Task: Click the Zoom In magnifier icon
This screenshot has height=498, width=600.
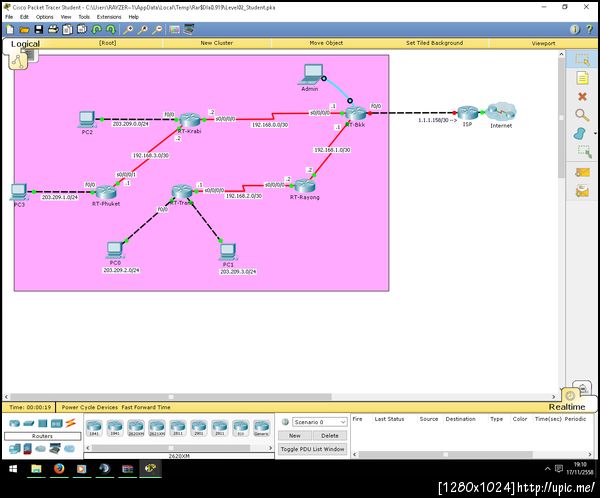Action: (x=128, y=29)
